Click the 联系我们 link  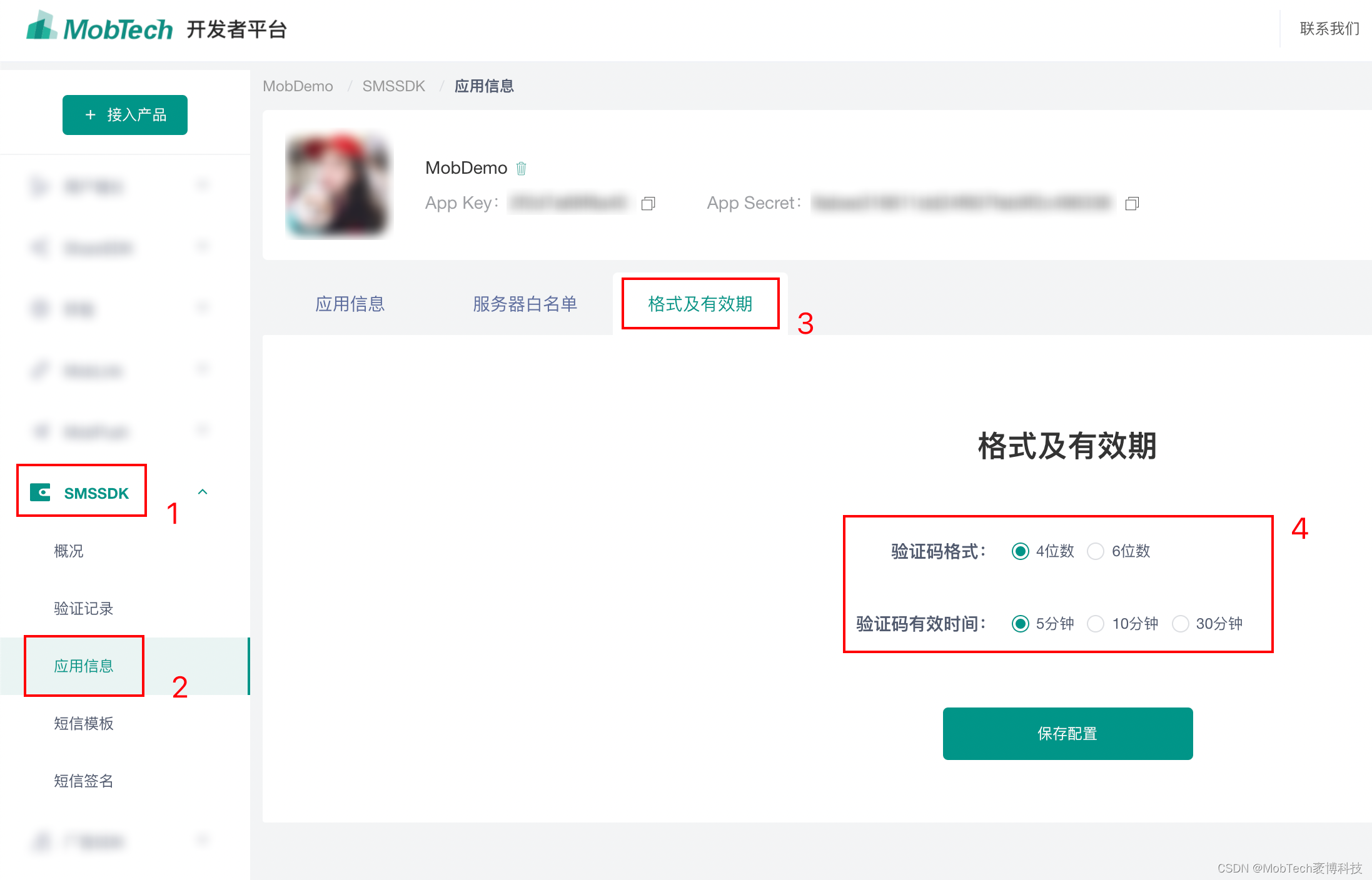(x=1329, y=29)
